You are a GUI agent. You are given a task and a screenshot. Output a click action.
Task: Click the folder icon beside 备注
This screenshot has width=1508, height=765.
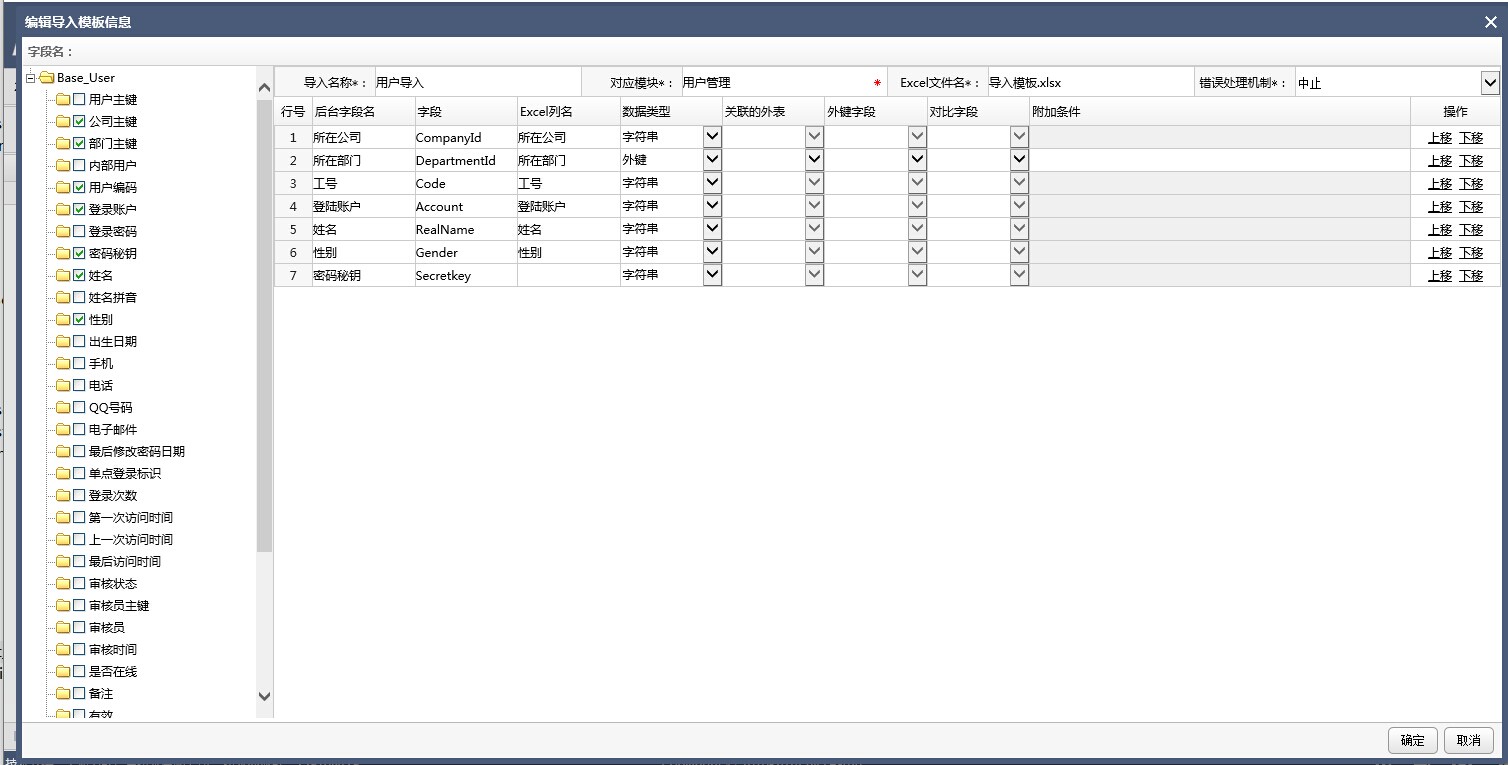pyautogui.click(x=63, y=693)
